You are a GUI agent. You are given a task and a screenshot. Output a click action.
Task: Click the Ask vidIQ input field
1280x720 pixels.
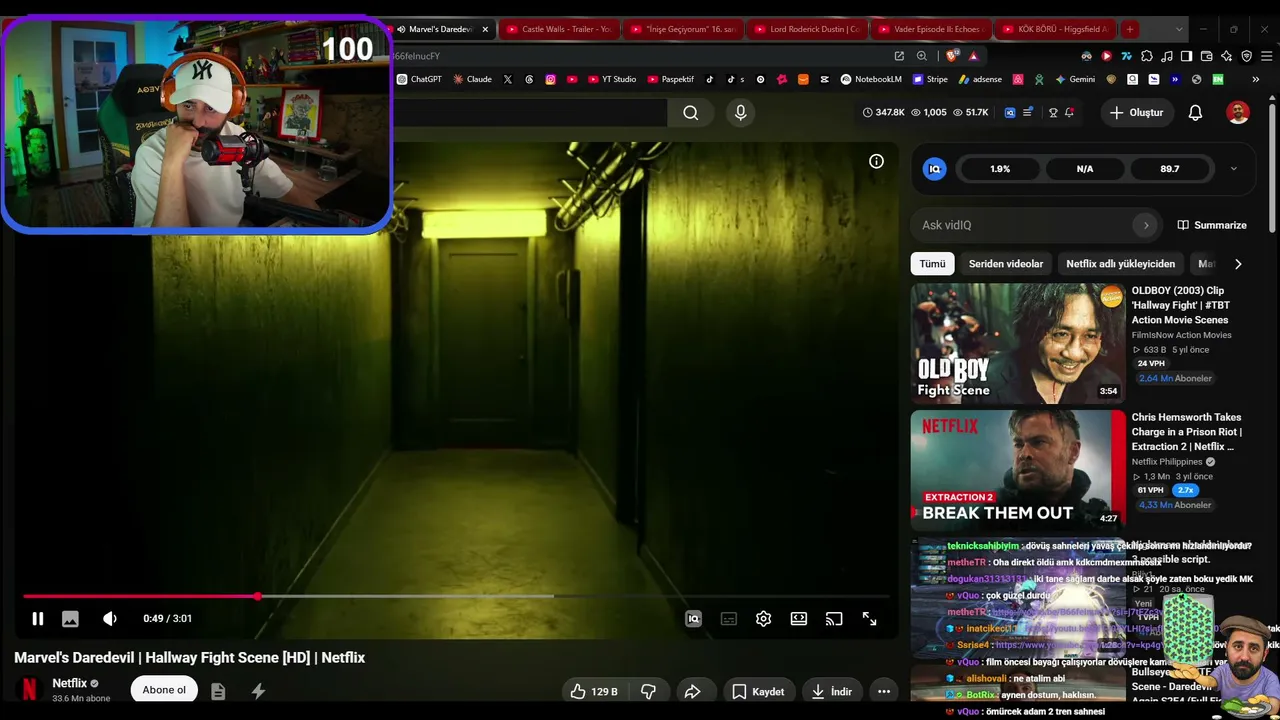(x=1024, y=225)
